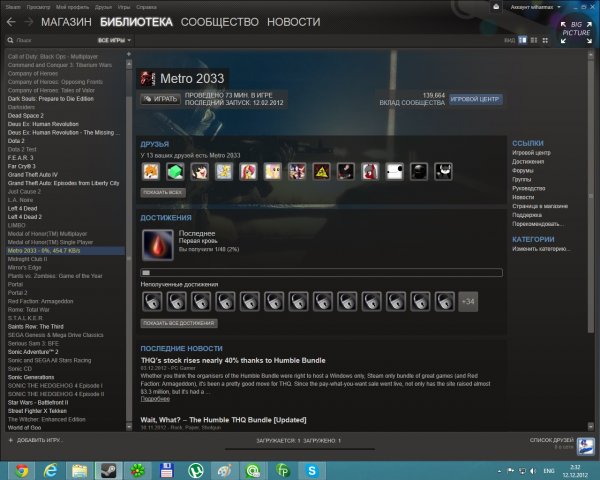Open THQ's stock rises news headline
The width and height of the screenshot is (600, 480).
[233, 360]
